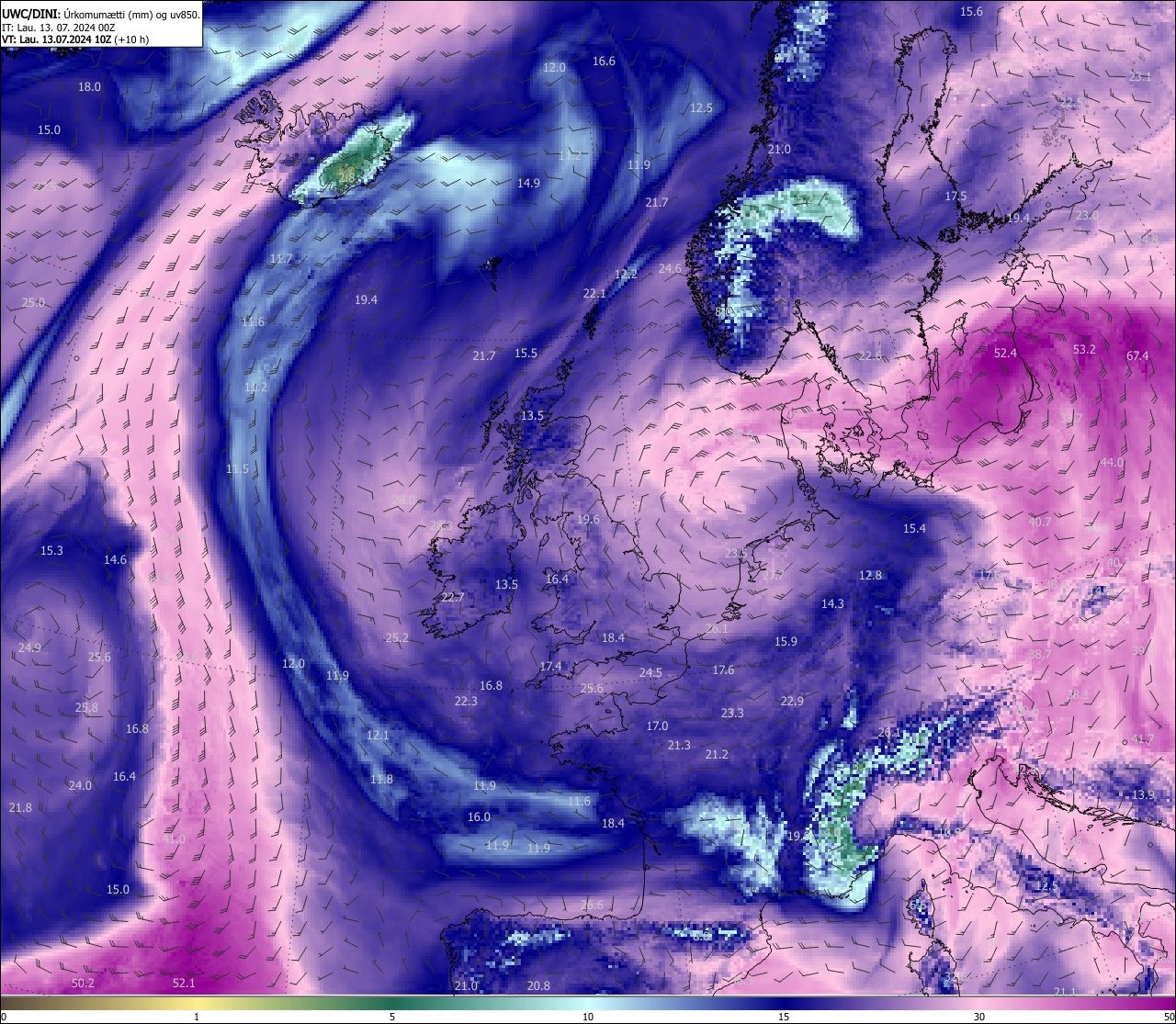
Task: Click the 24.6 value on the map
Action: [x=670, y=268]
